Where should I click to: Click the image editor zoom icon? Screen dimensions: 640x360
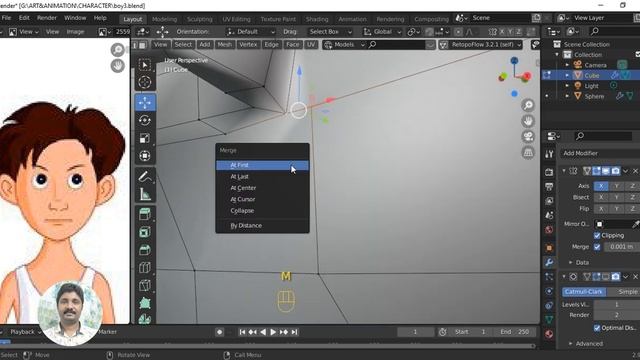pos(118,50)
